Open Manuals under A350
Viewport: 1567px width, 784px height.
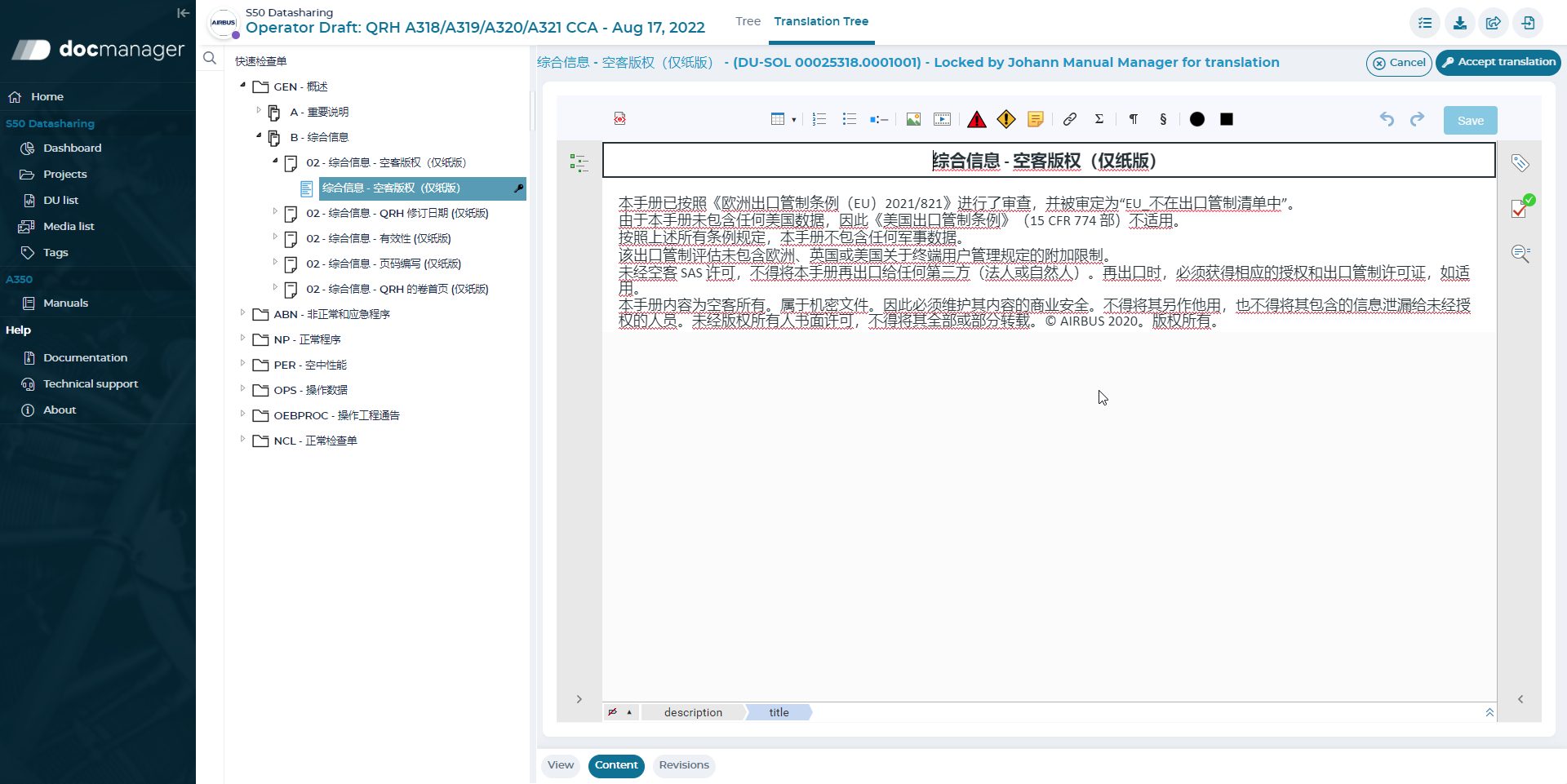pyautogui.click(x=65, y=303)
